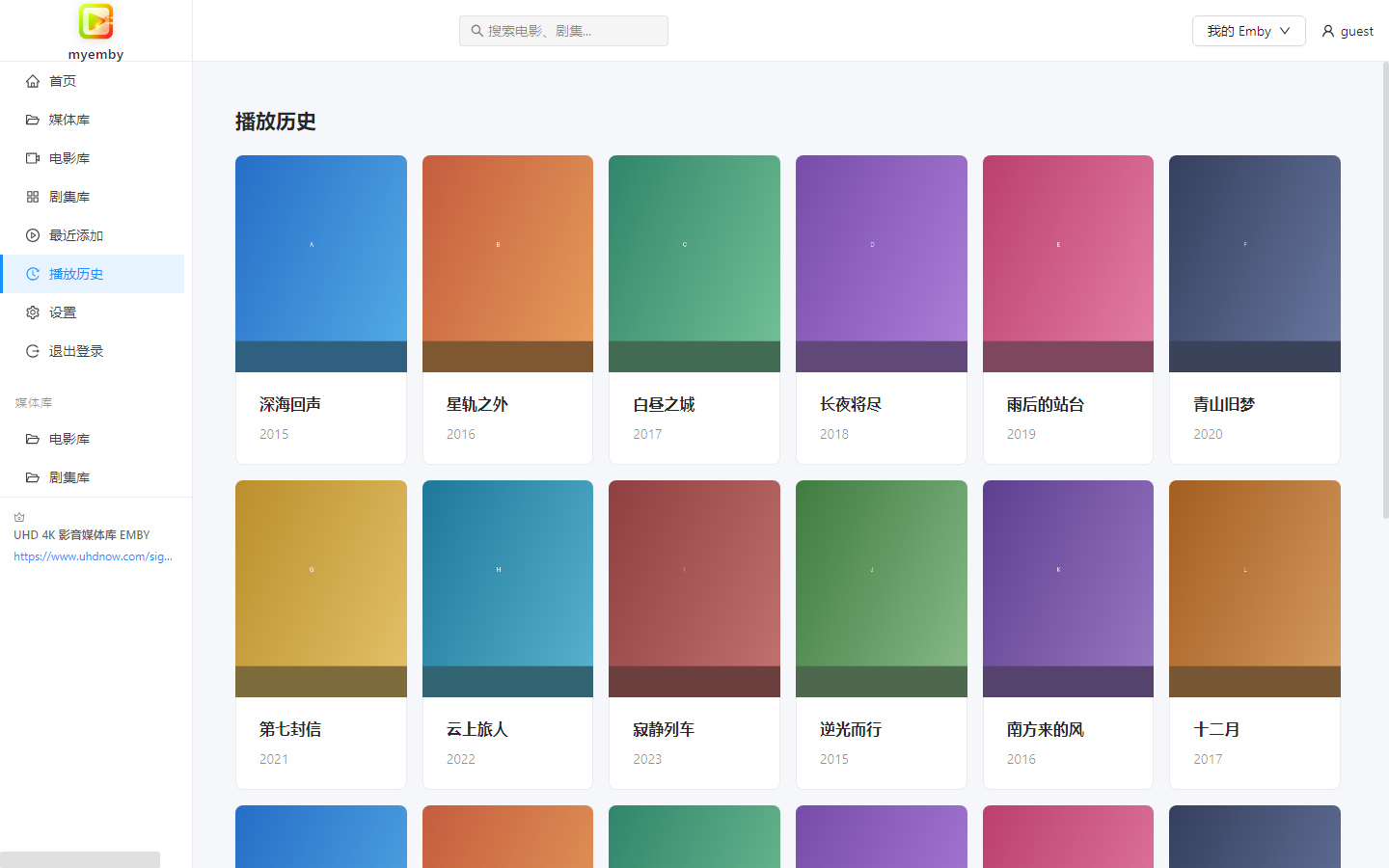The height and width of the screenshot is (868, 1389).
Task: Open the 南方来的风 poster
Action: pos(1068,588)
